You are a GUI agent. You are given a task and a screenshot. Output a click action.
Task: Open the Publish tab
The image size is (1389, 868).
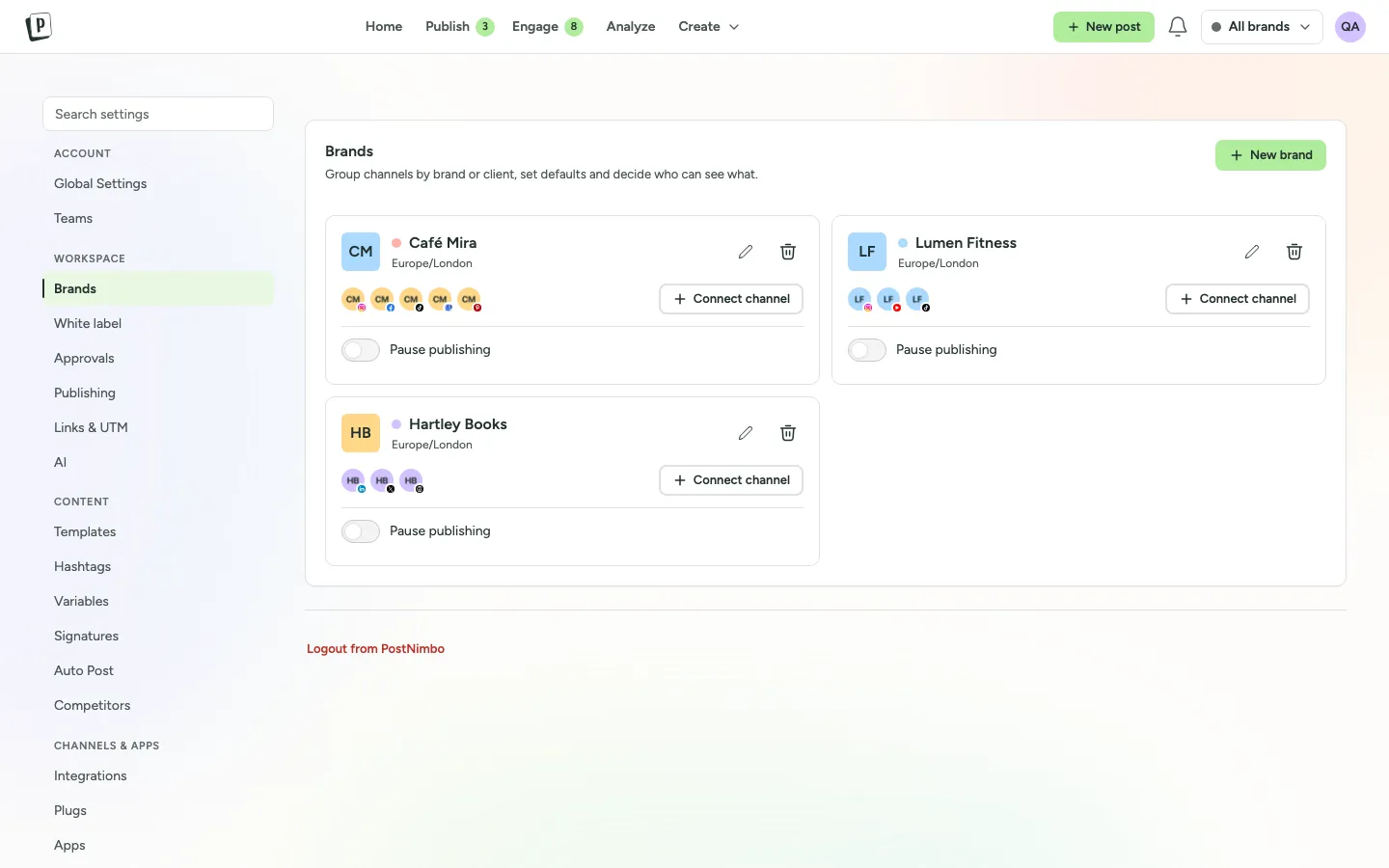click(x=459, y=27)
